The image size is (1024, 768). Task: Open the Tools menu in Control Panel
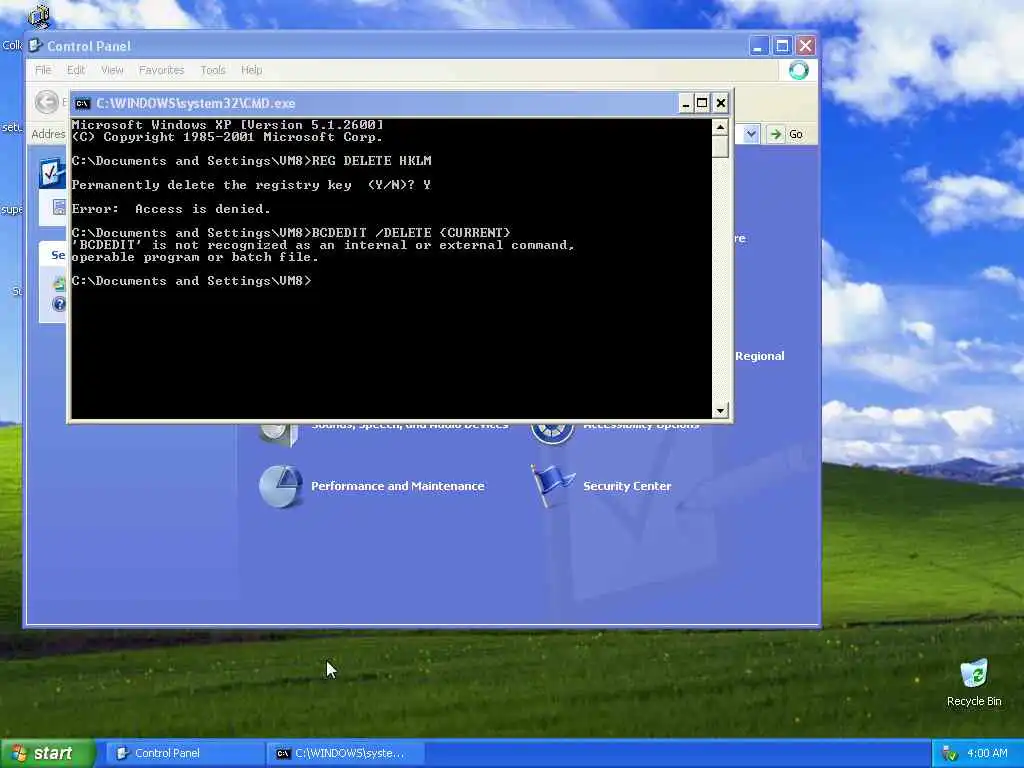pos(213,70)
